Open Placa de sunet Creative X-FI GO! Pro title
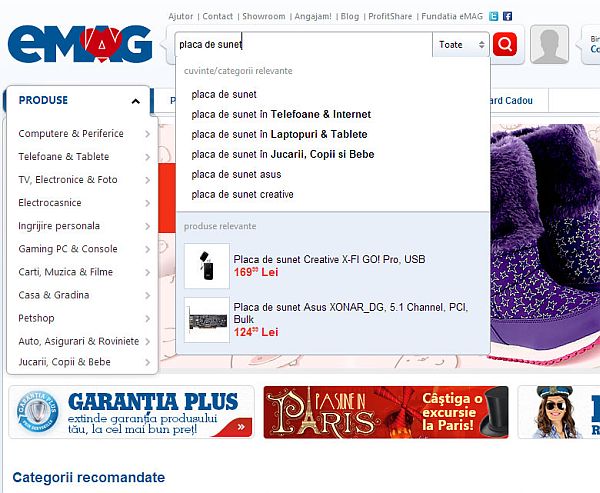 (329, 260)
